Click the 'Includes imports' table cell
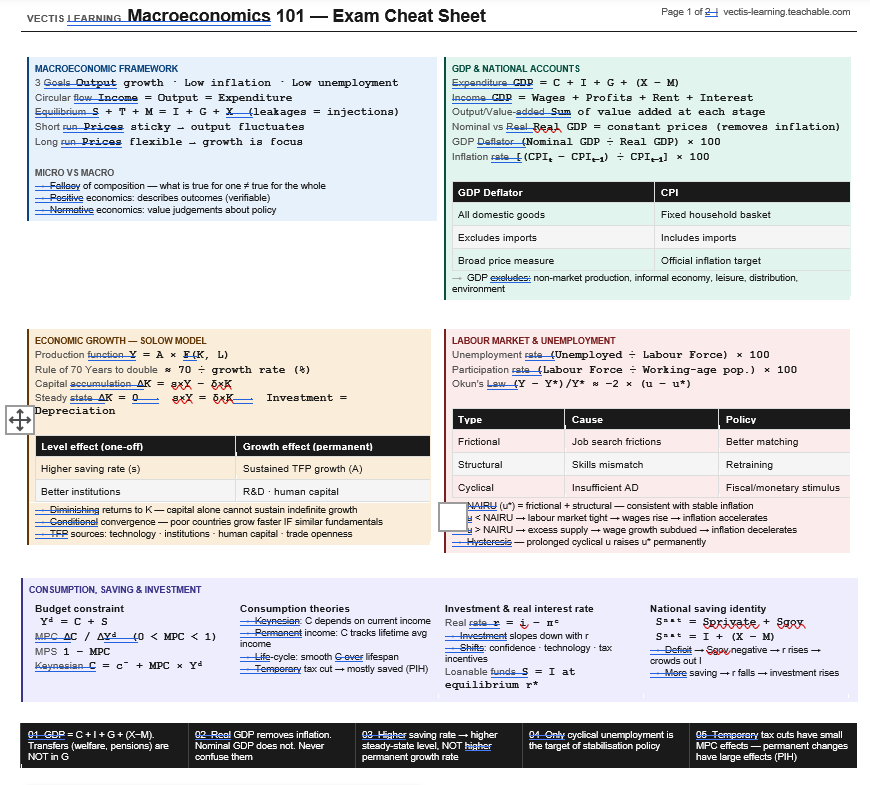 pos(752,237)
